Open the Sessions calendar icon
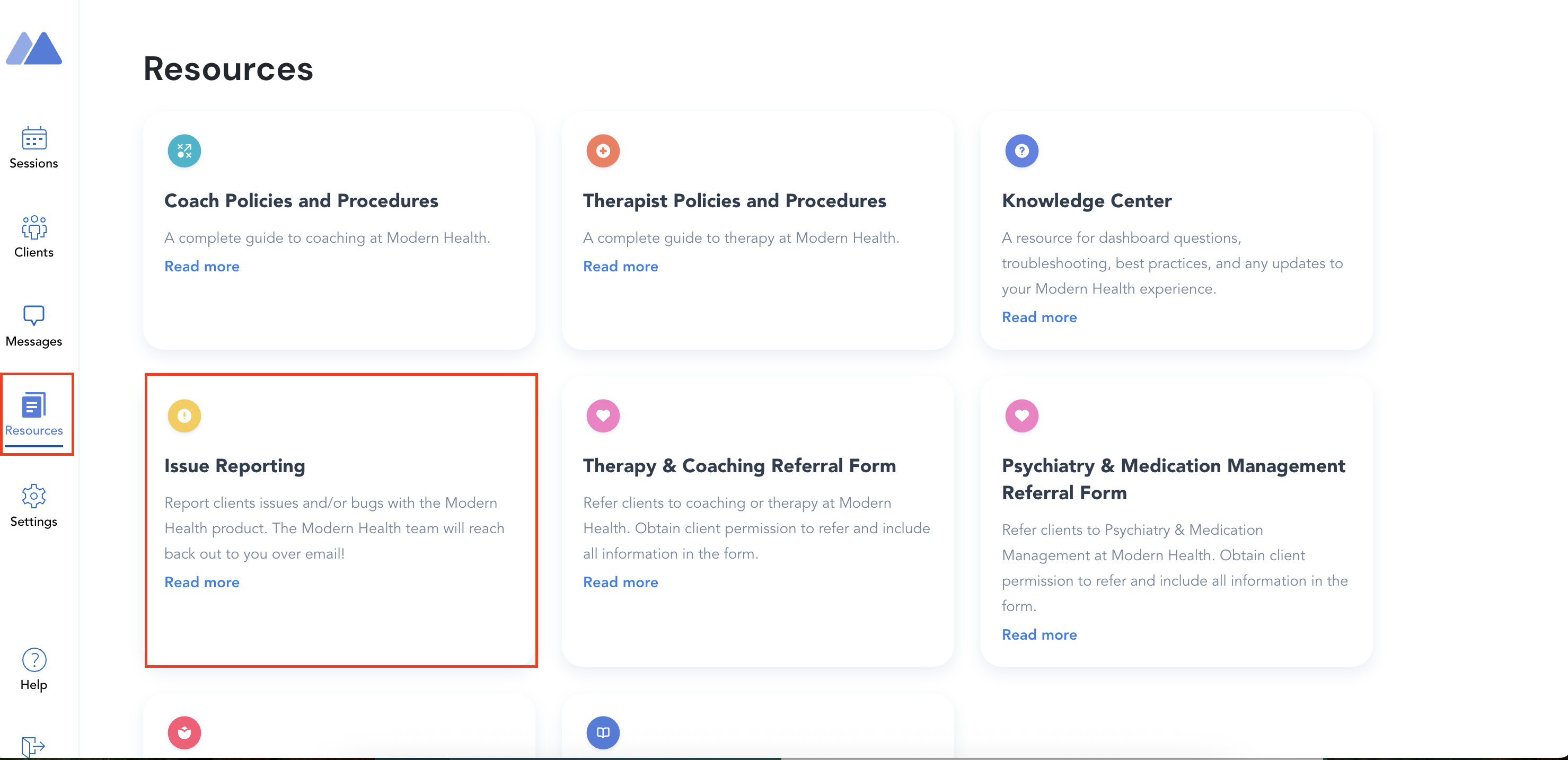This screenshot has height=760, width=1568. point(34,138)
